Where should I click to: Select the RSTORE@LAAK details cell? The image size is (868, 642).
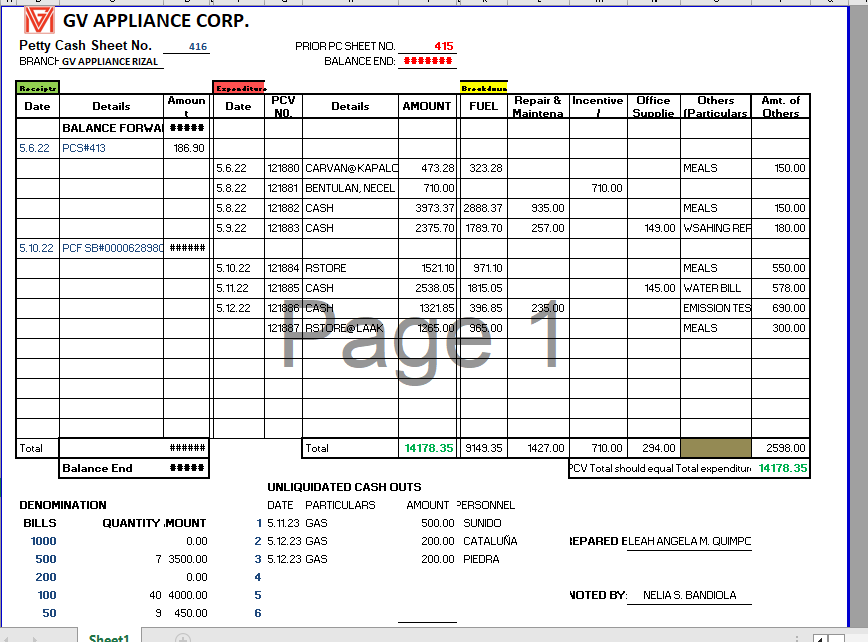[350, 328]
